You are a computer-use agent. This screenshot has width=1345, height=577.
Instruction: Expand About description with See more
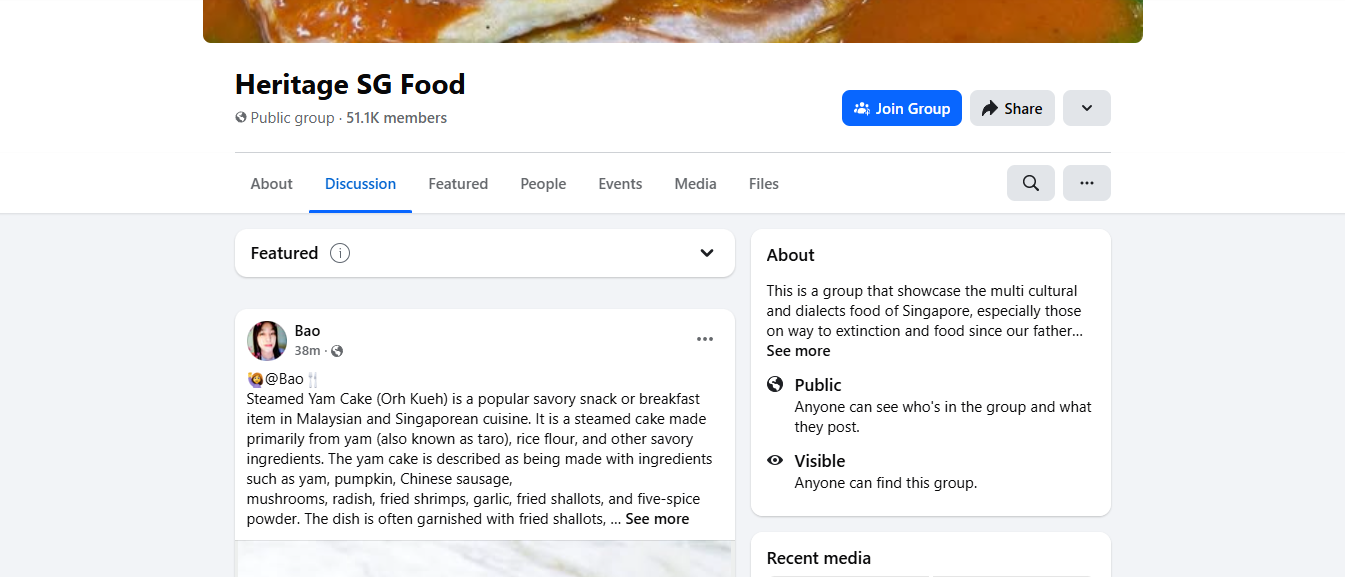click(798, 351)
